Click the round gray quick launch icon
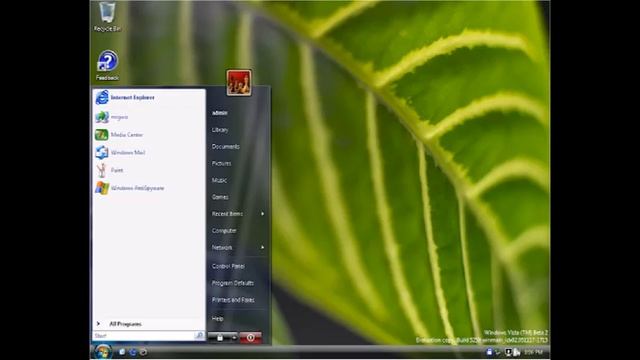The image size is (640, 360). click(143, 351)
